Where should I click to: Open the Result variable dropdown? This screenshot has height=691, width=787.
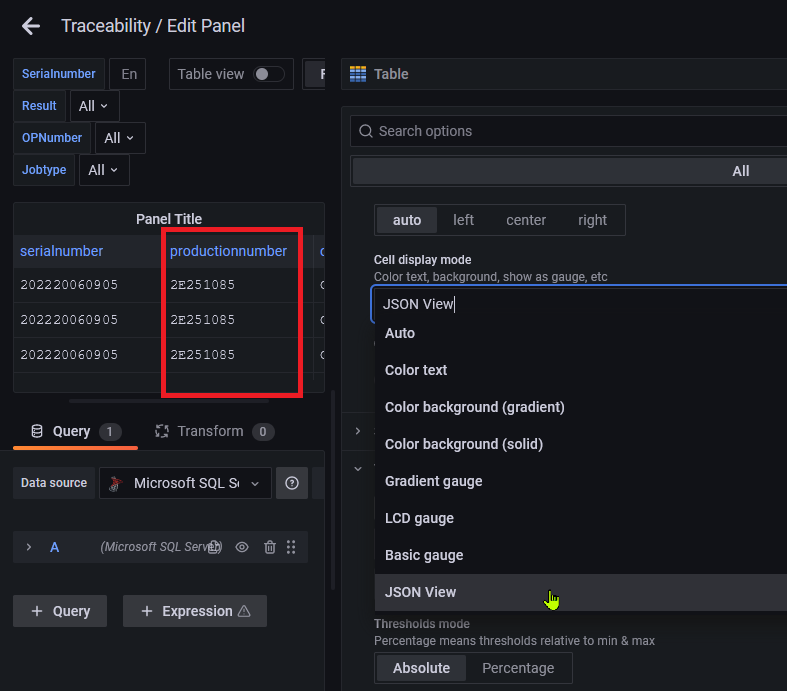tap(94, 106)
